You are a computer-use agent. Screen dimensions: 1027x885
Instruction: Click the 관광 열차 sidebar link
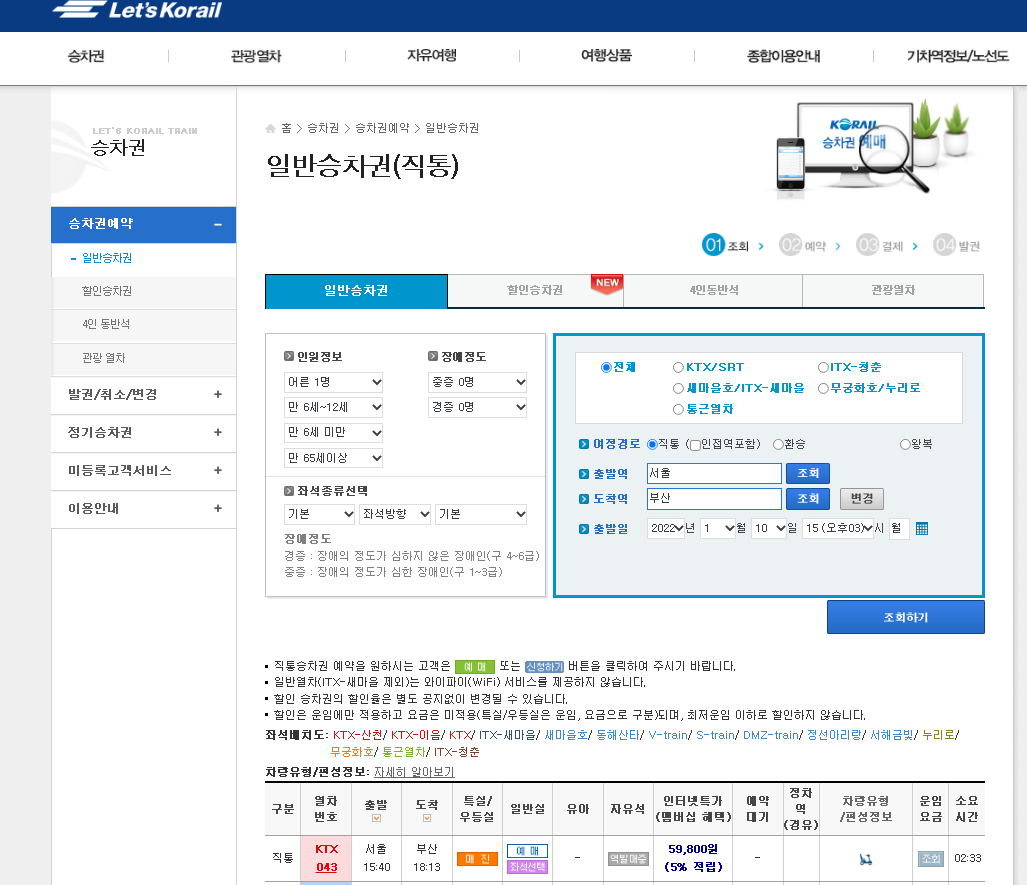103,358
